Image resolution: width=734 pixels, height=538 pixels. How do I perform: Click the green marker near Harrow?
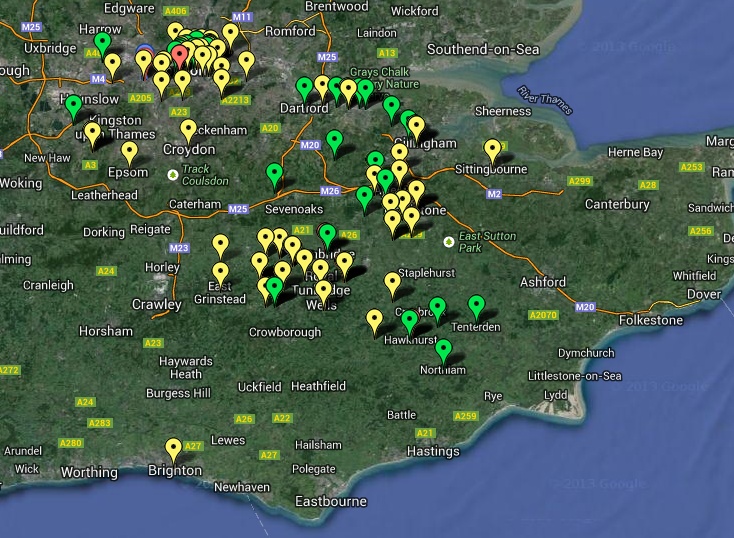tap(102, 43)
